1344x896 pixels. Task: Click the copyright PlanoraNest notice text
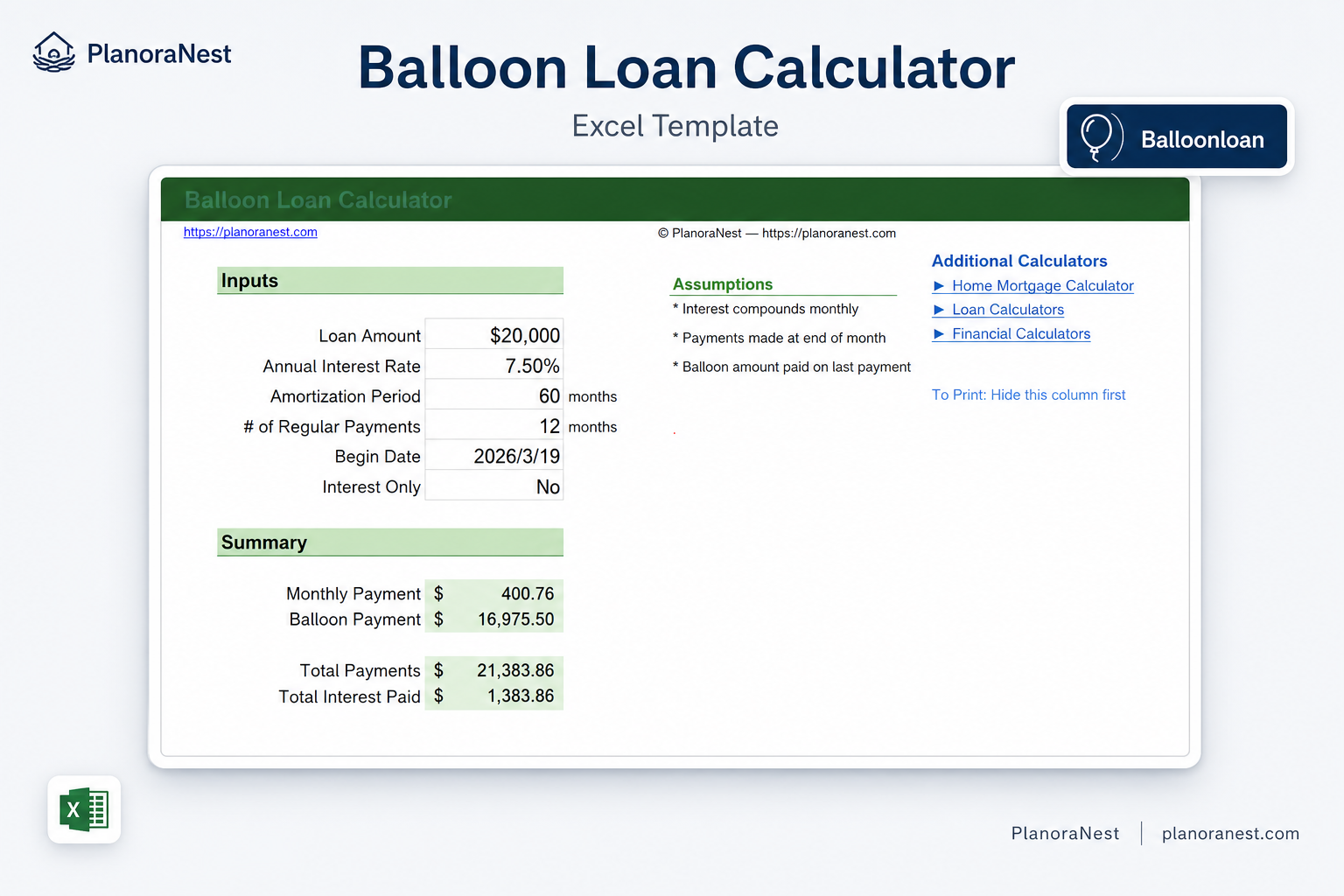777,233
